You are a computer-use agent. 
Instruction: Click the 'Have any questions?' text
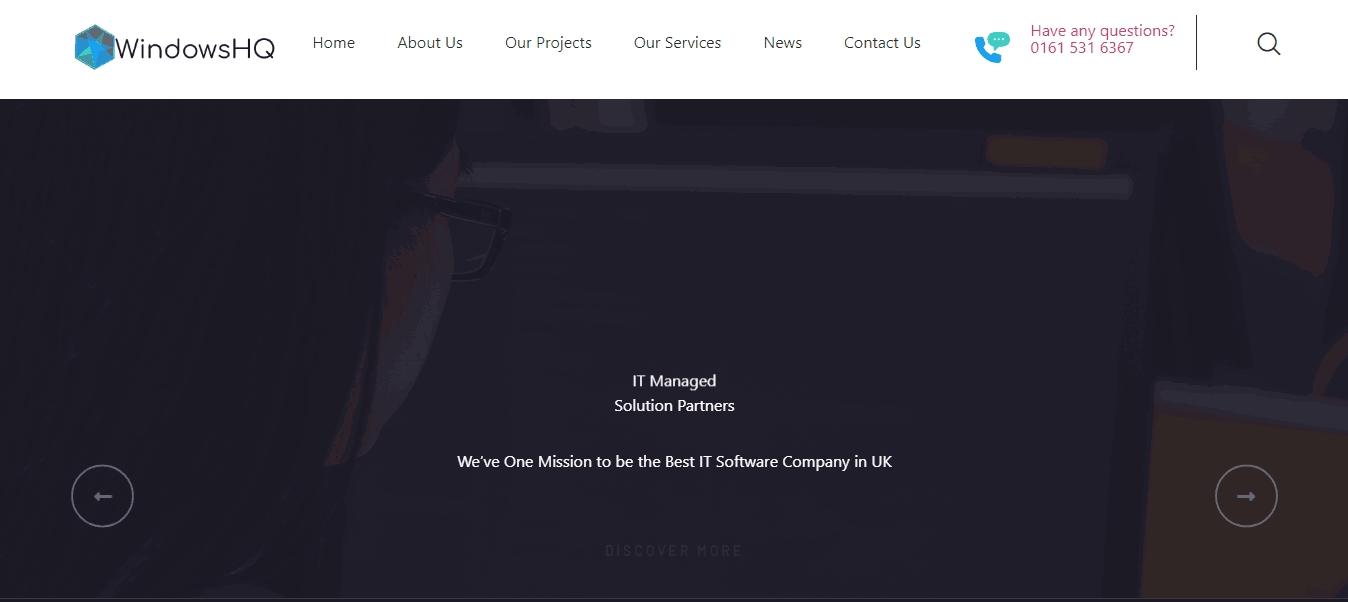pyautogui.click(x=1102, y=31)
